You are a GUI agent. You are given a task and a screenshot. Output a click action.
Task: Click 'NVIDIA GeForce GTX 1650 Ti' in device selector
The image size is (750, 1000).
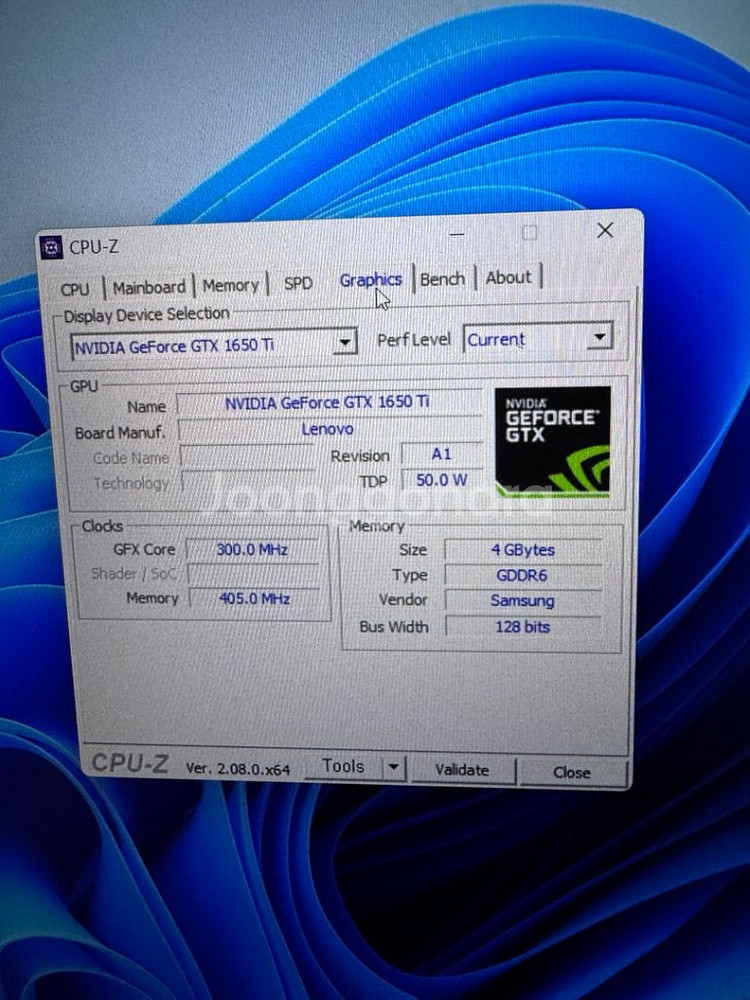coord(175,346)
